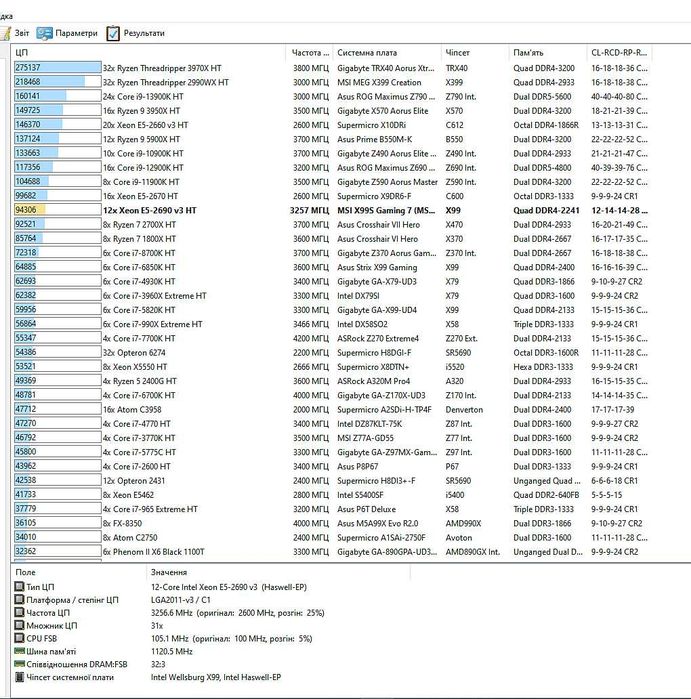Click the Множник ЦП chip icon
The width and height of the screenshot is (691, 699).
[x=19, y=625]
